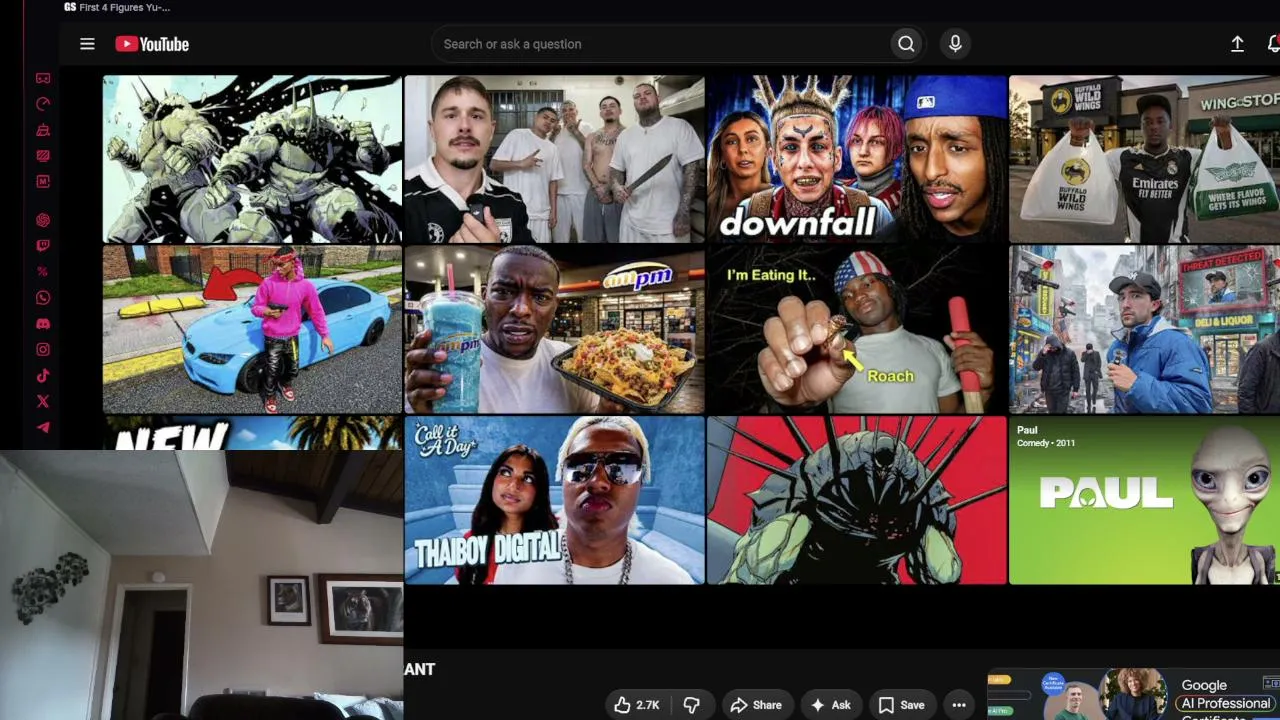Open TikTok from the sidebar
The width and height of the screenshot is (1280, 720).
pyautogui.click(x=43, y=376)
